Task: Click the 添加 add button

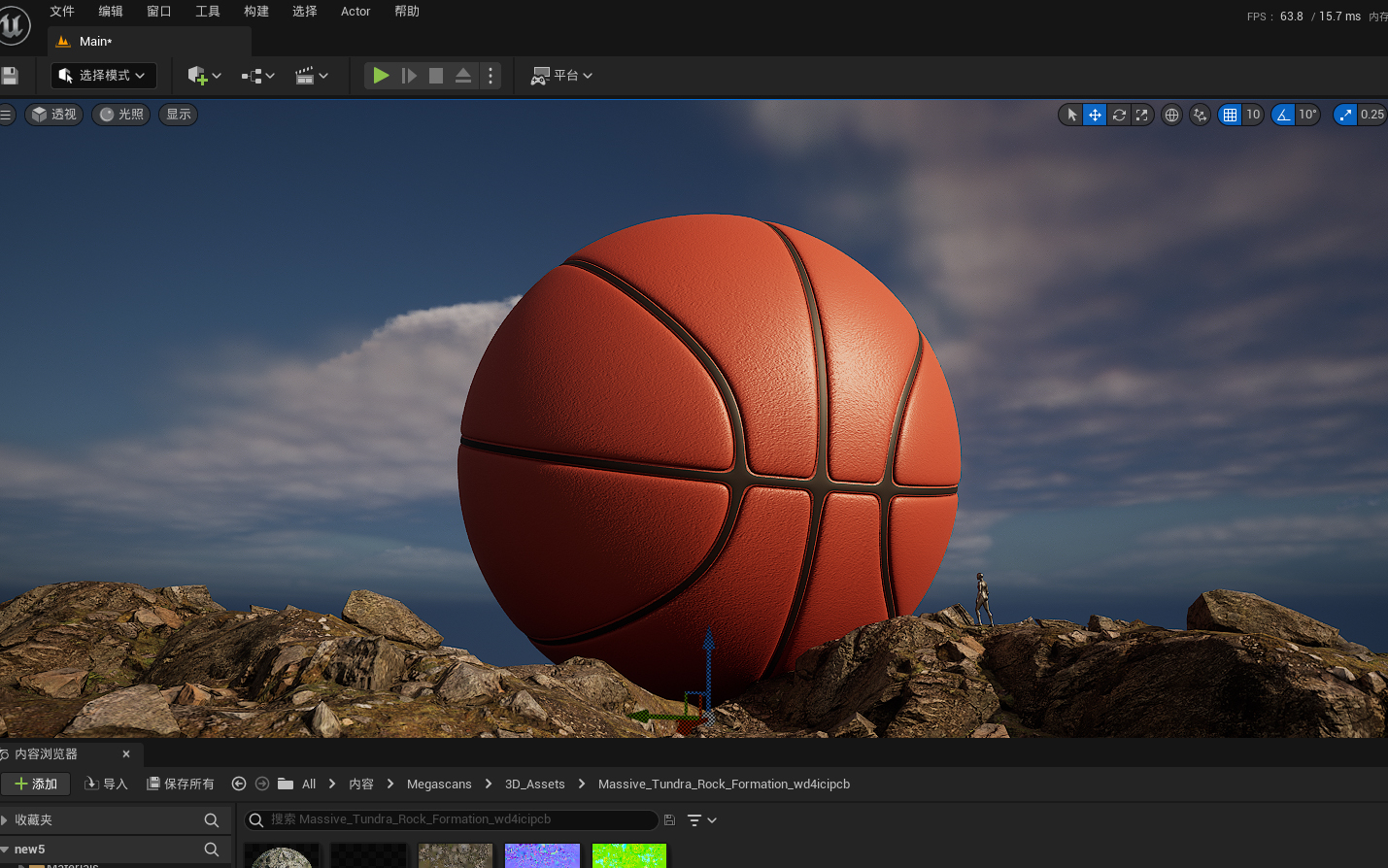Action: pos(36,785)
